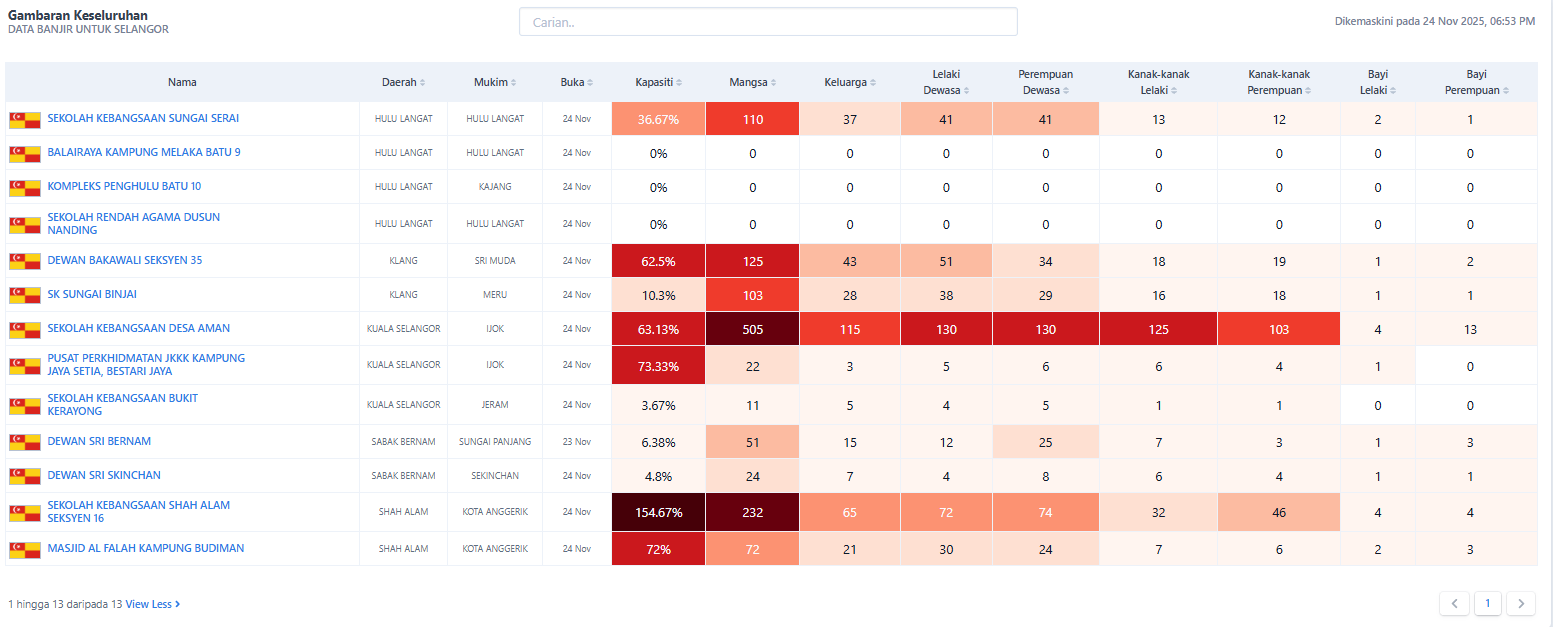Sort table by Kapasiti column

[x=658, y=82]
